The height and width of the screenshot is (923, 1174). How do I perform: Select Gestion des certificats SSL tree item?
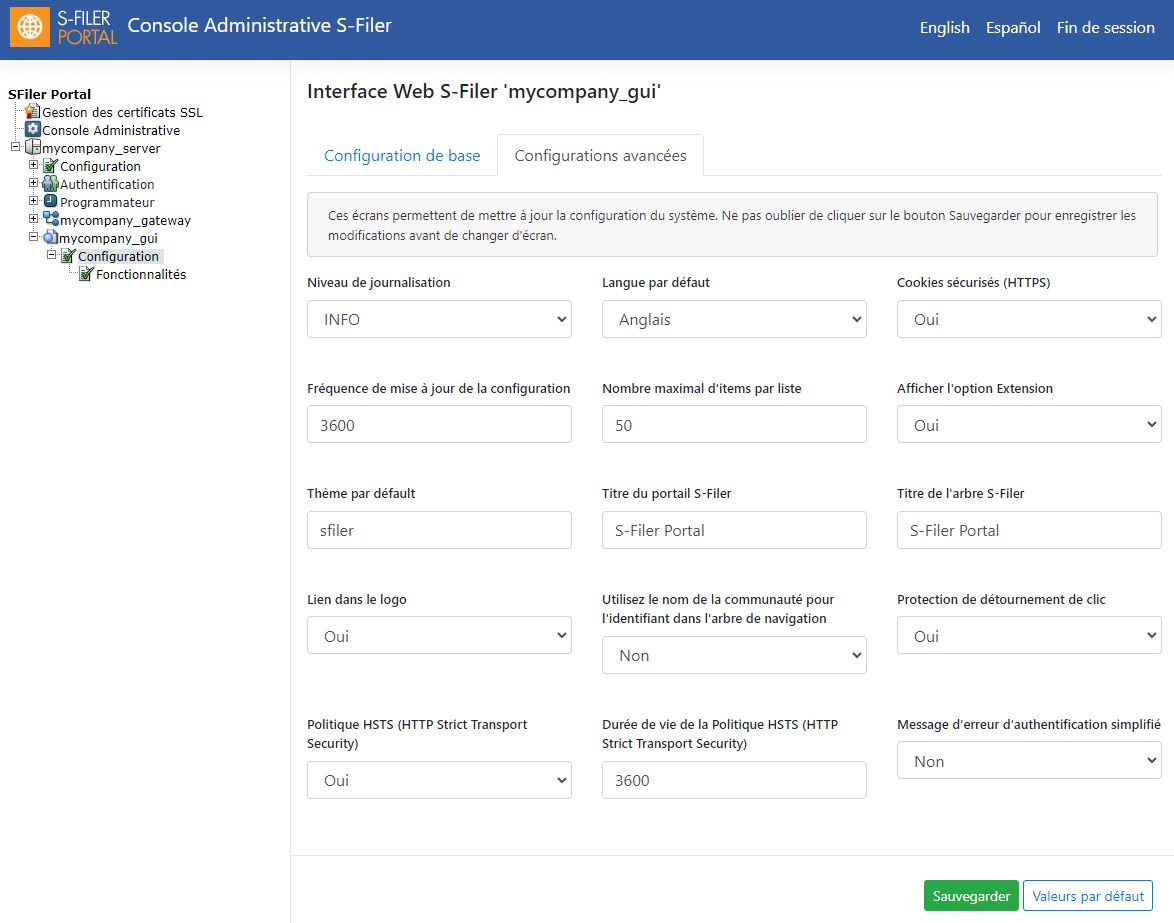pos(122,112)
